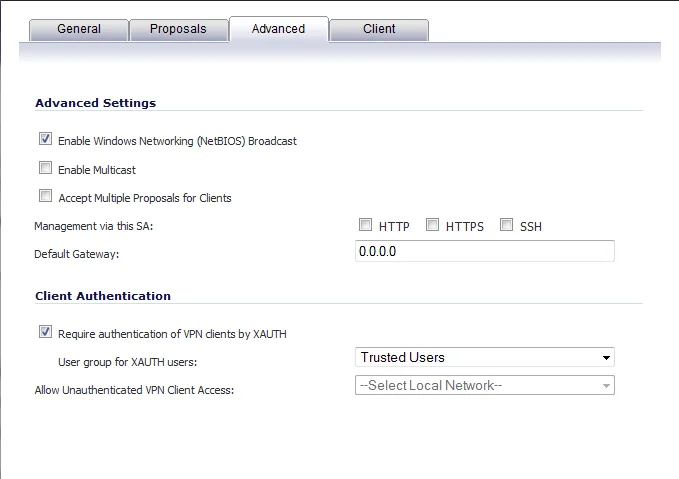679x479 pixels.
Task: Switch to the General tab
Action: [79, 29]
